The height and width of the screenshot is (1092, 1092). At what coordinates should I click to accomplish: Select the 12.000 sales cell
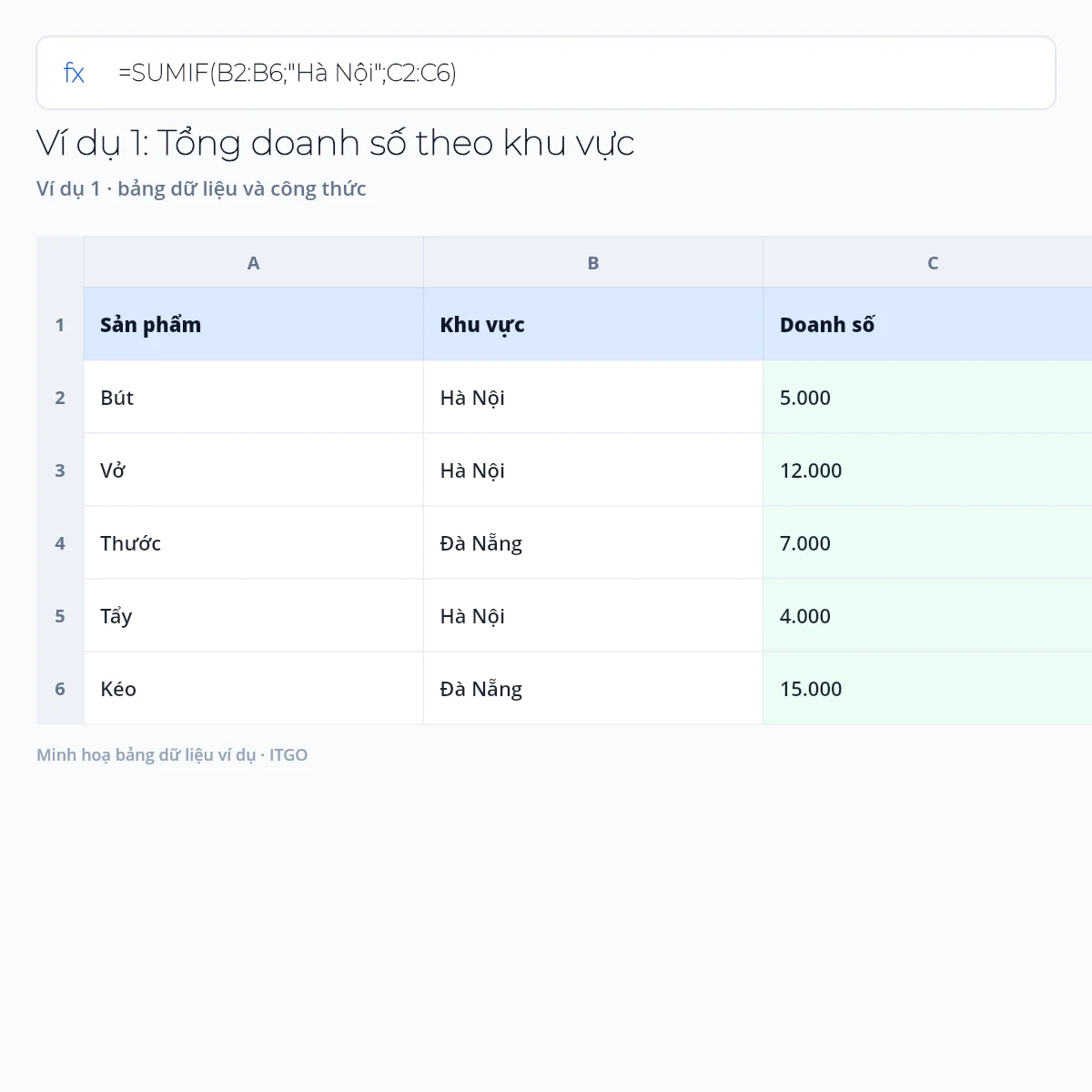928,470
